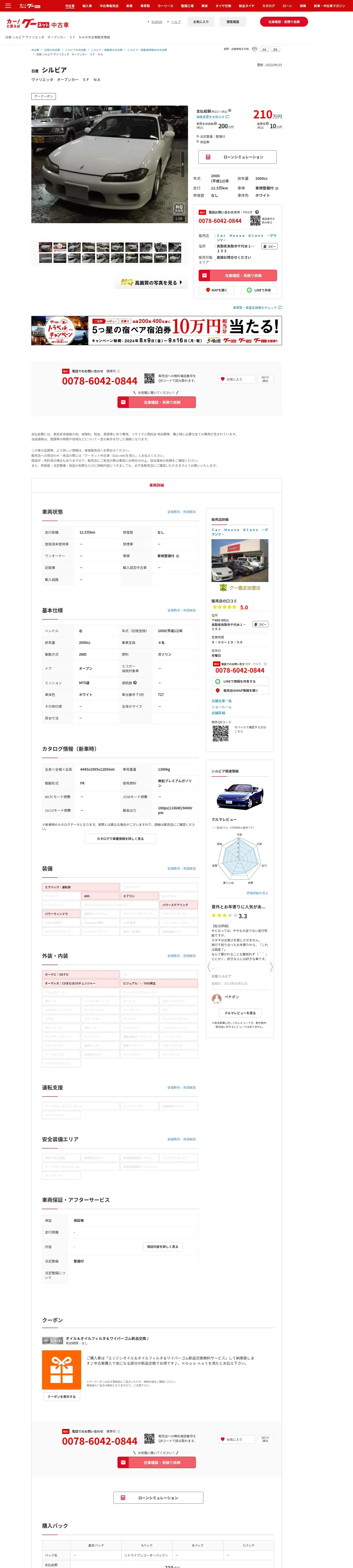Click help icon beside 過給器
This screenshot has height=1568, width=353.
click(x=135, y=682)
